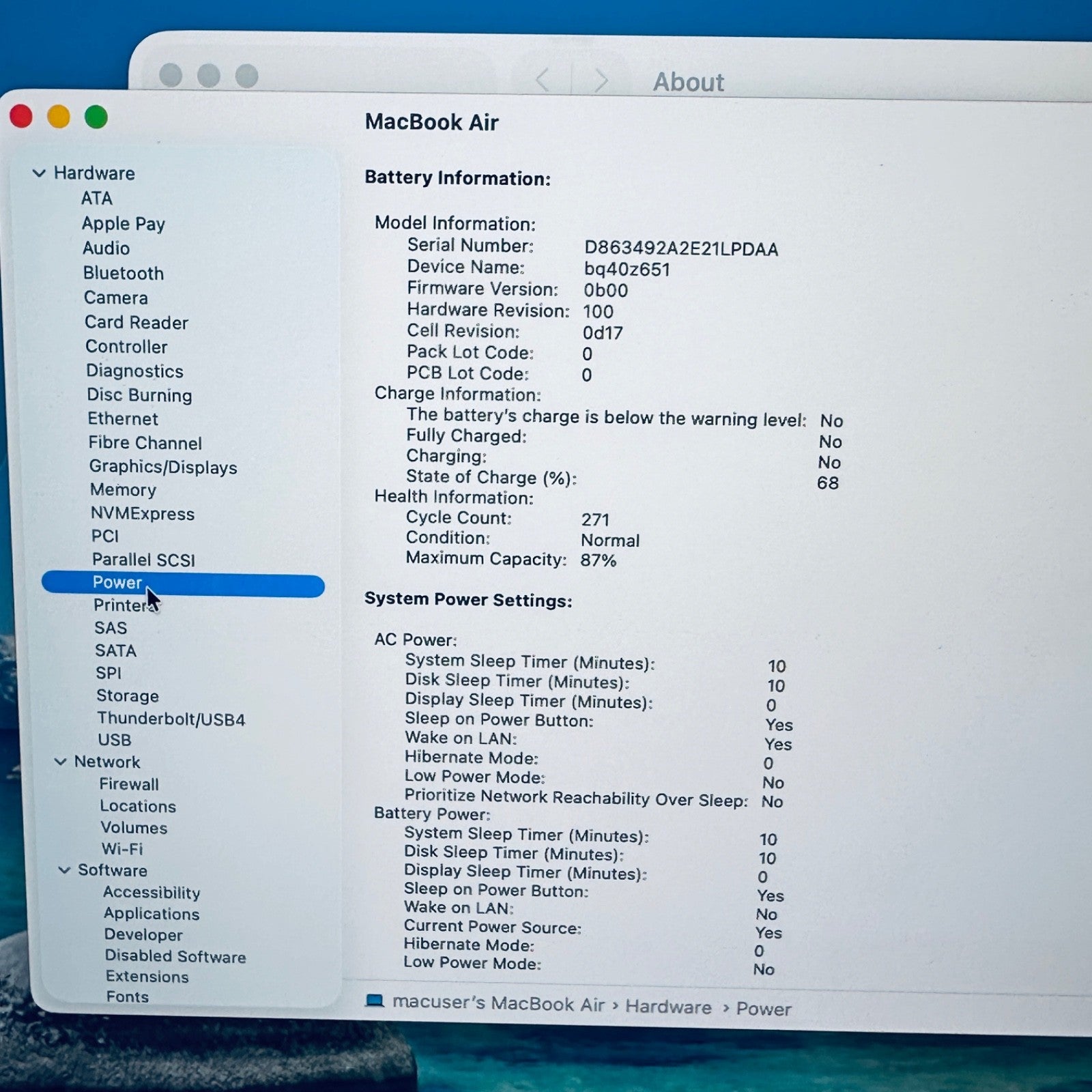Select Graphics/Displays in the sidebar

163,468
